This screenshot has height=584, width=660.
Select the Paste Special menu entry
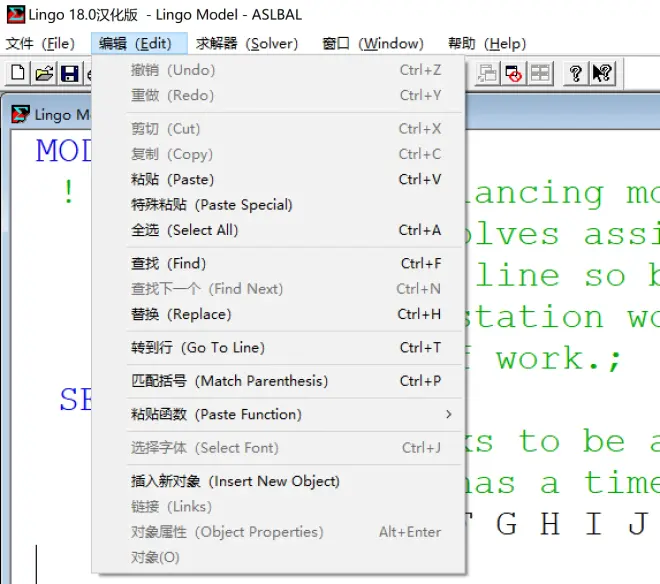click(212, 205)
